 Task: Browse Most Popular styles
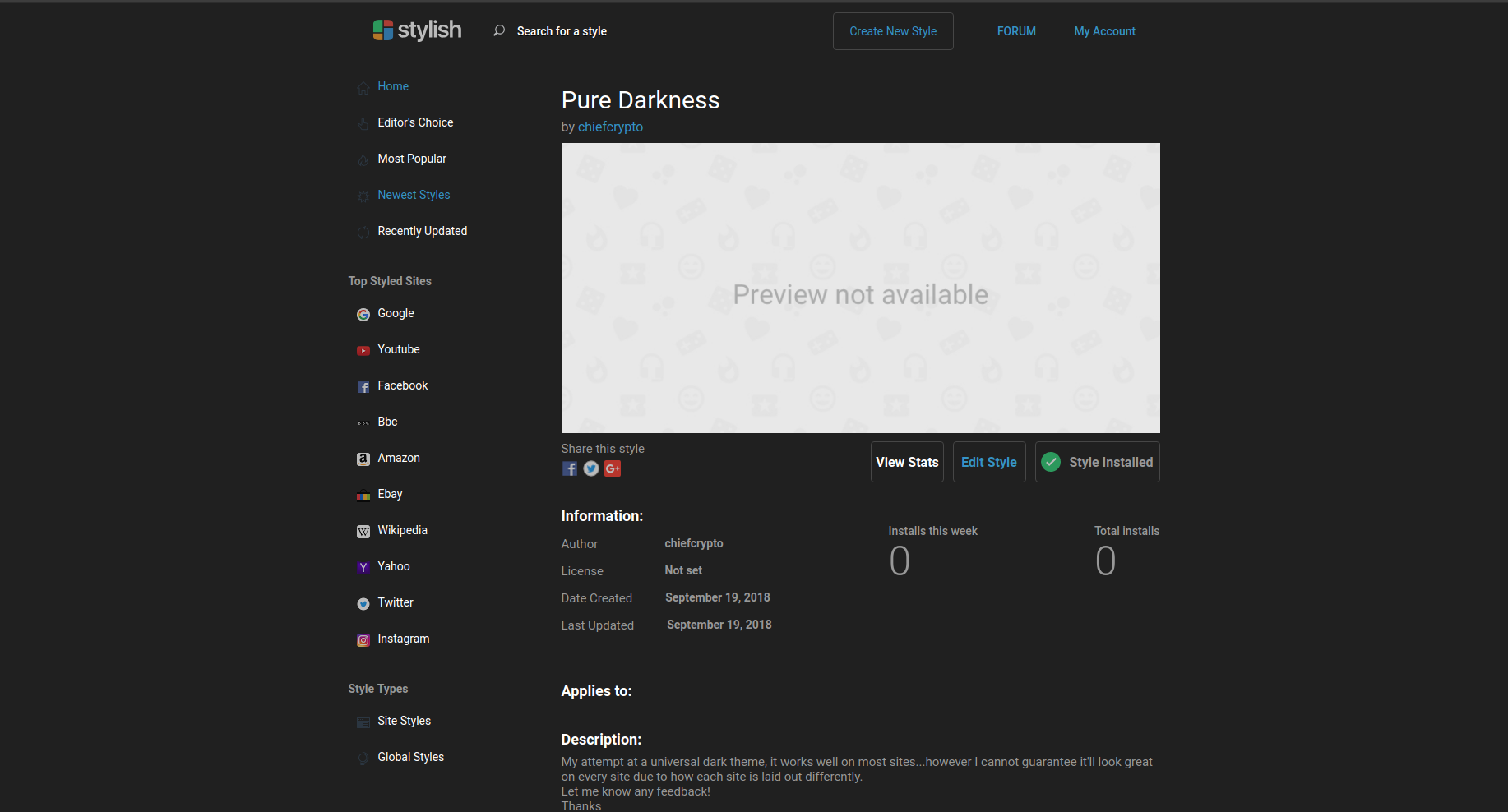412,159
